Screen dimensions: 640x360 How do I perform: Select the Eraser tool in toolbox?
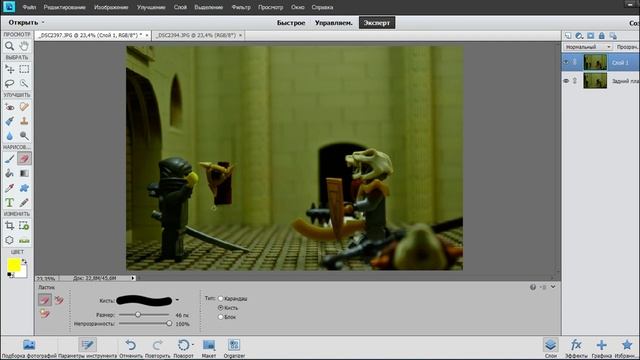24,159
